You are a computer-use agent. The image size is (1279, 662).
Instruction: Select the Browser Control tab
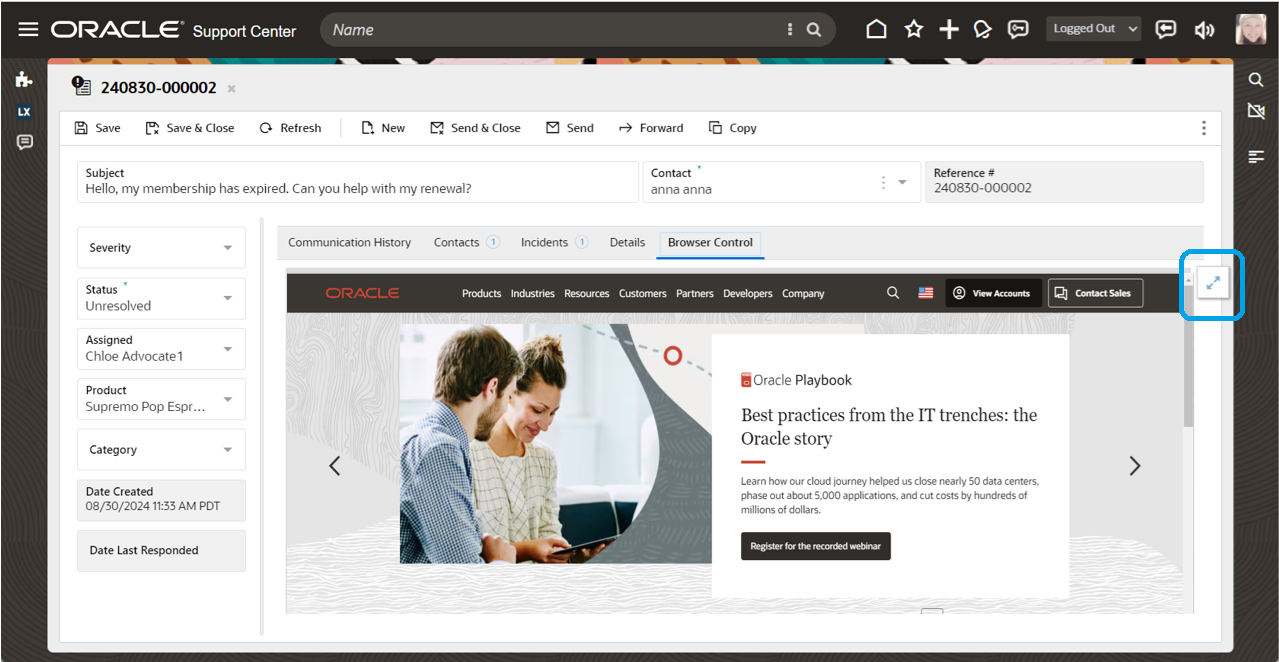point(710,242)
